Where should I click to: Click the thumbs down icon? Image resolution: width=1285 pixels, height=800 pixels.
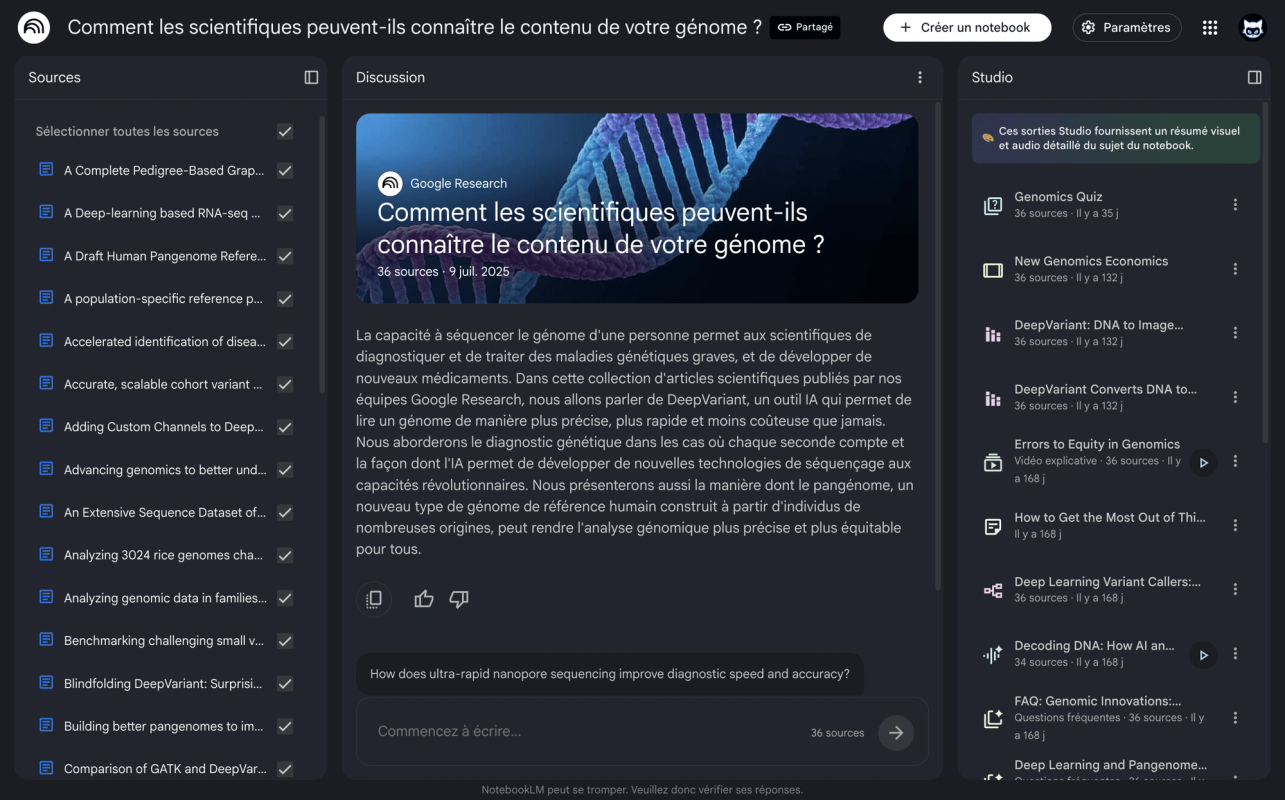[x=459, y=599]
